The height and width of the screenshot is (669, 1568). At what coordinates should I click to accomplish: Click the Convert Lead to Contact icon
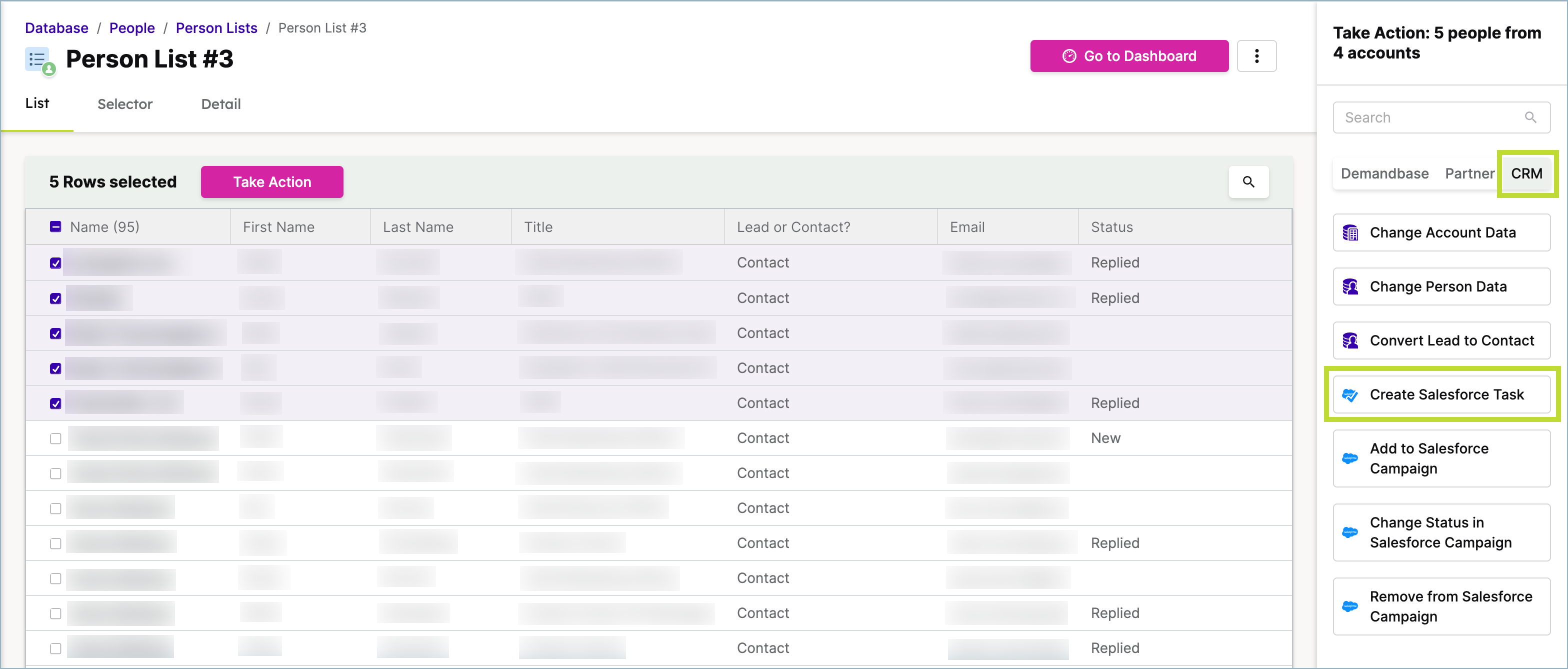click(x=1350, y=340)
